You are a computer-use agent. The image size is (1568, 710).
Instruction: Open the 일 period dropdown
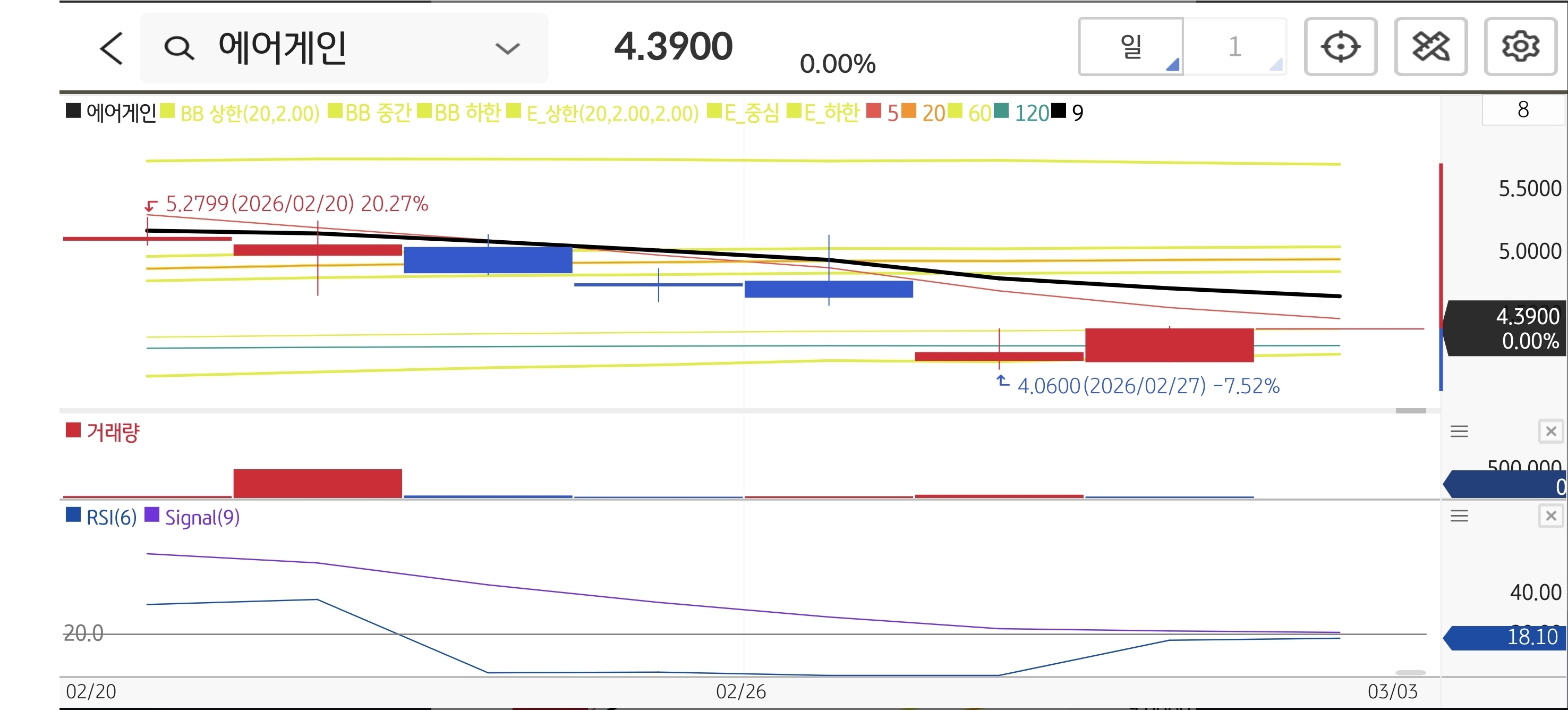pos(1131,47)
